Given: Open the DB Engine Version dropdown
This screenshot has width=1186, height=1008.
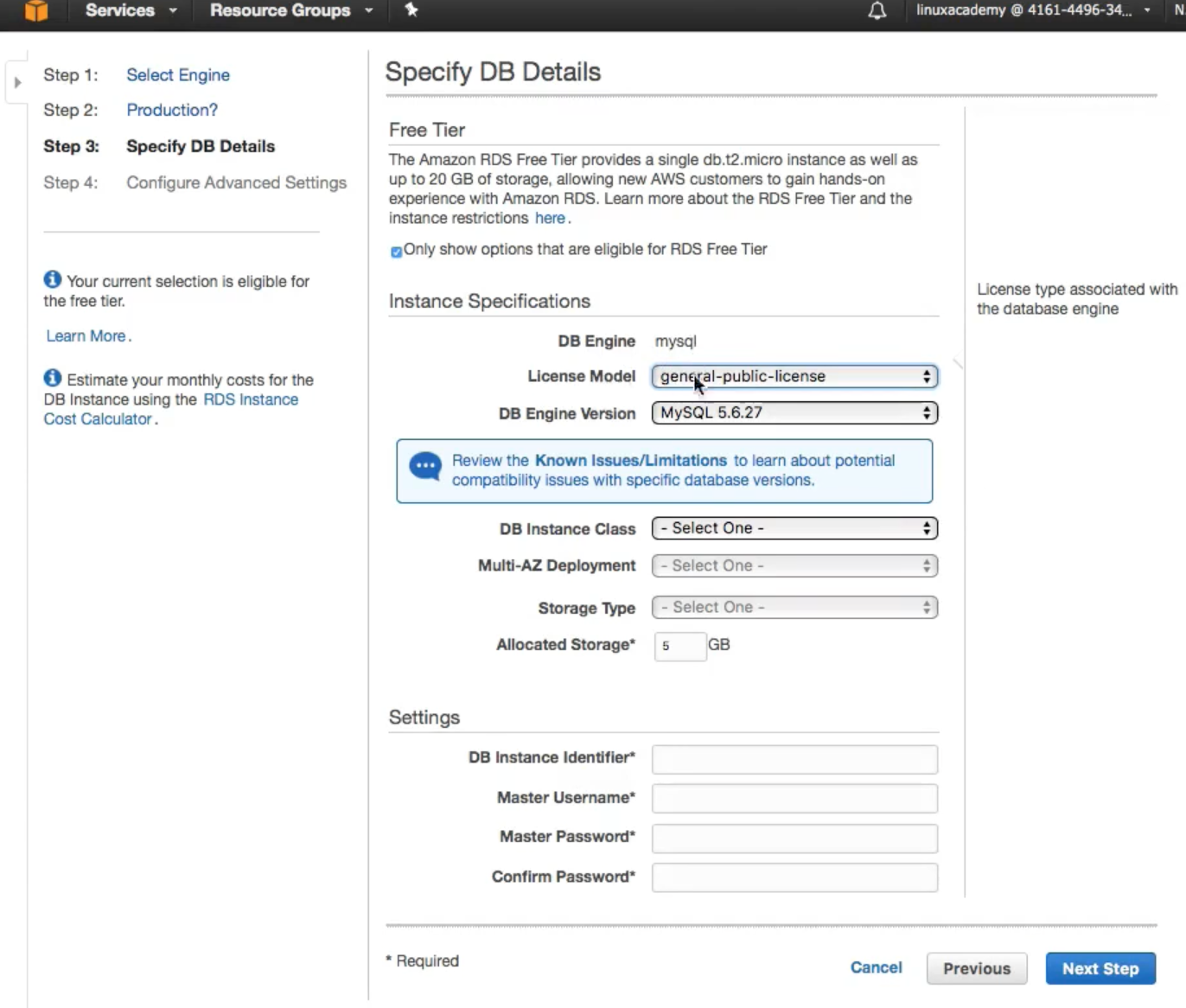Looking at the screenshot, I should coord(794,413).
